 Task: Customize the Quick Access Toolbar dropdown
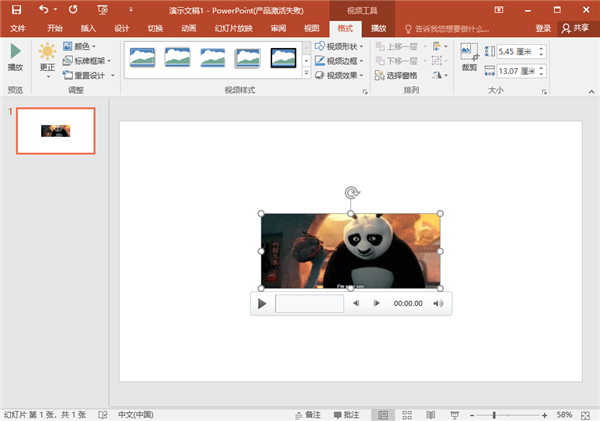pos(131,10)
